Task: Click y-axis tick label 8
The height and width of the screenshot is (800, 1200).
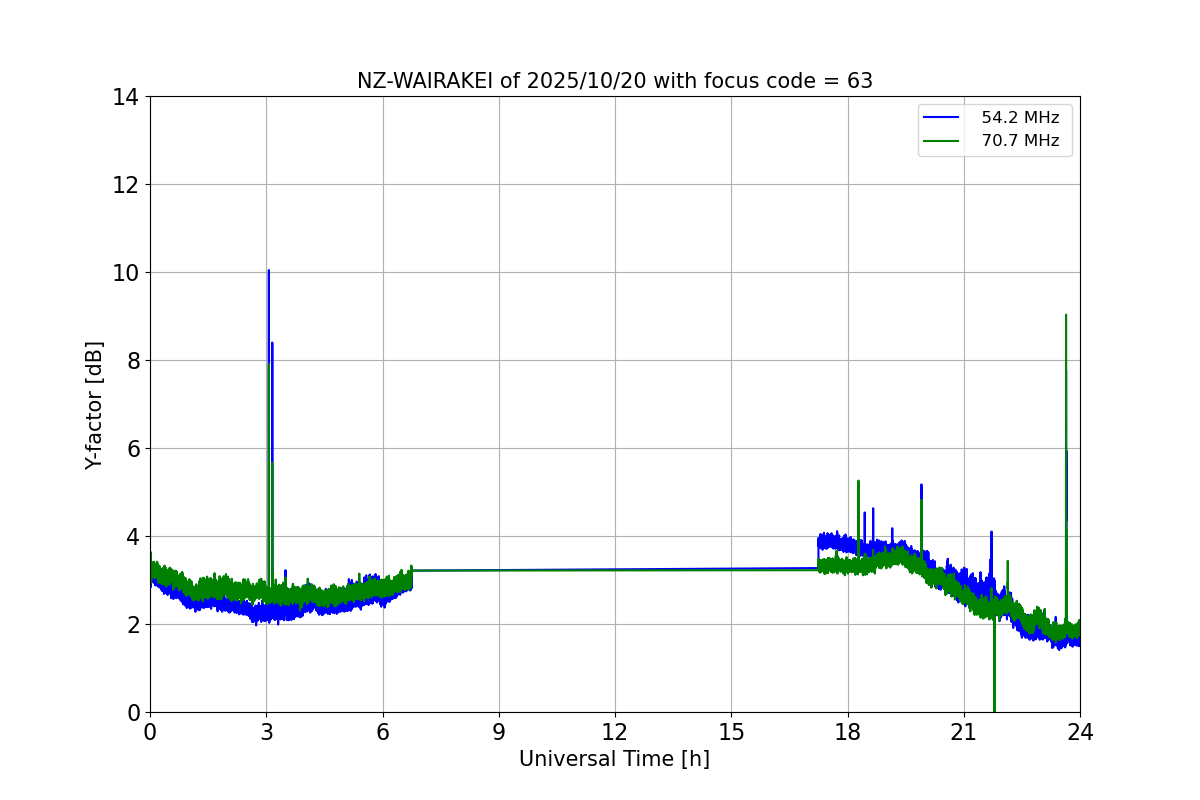Action: 131,361
